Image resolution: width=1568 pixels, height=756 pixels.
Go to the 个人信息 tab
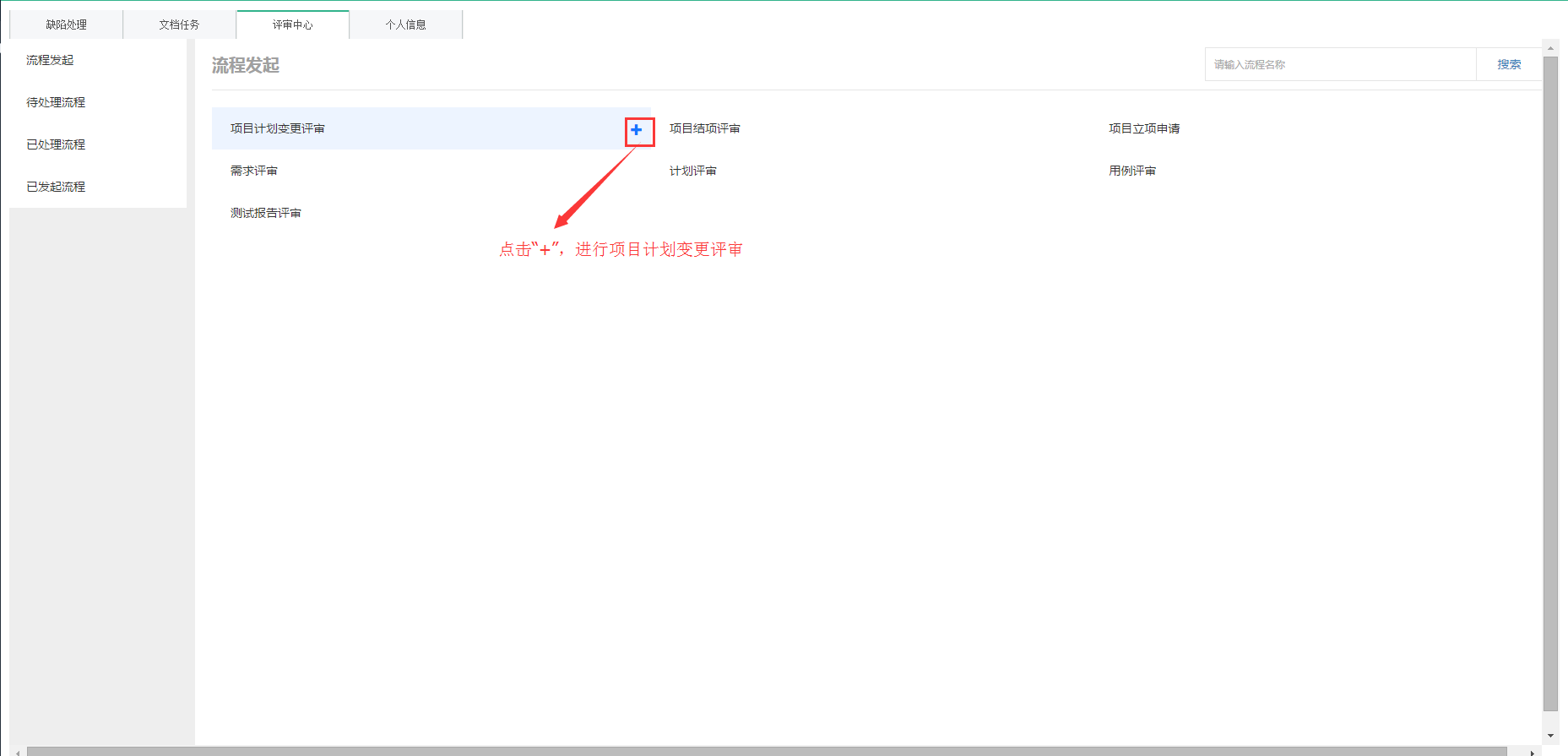point(405,24)
